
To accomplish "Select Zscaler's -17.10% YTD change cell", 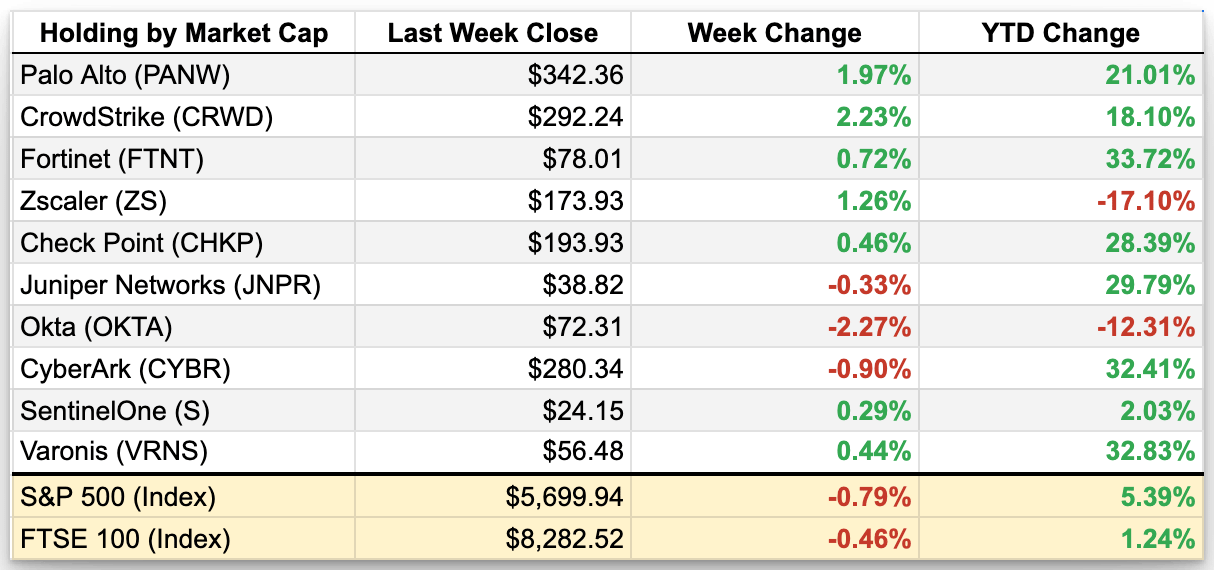I will (1148, 201).
